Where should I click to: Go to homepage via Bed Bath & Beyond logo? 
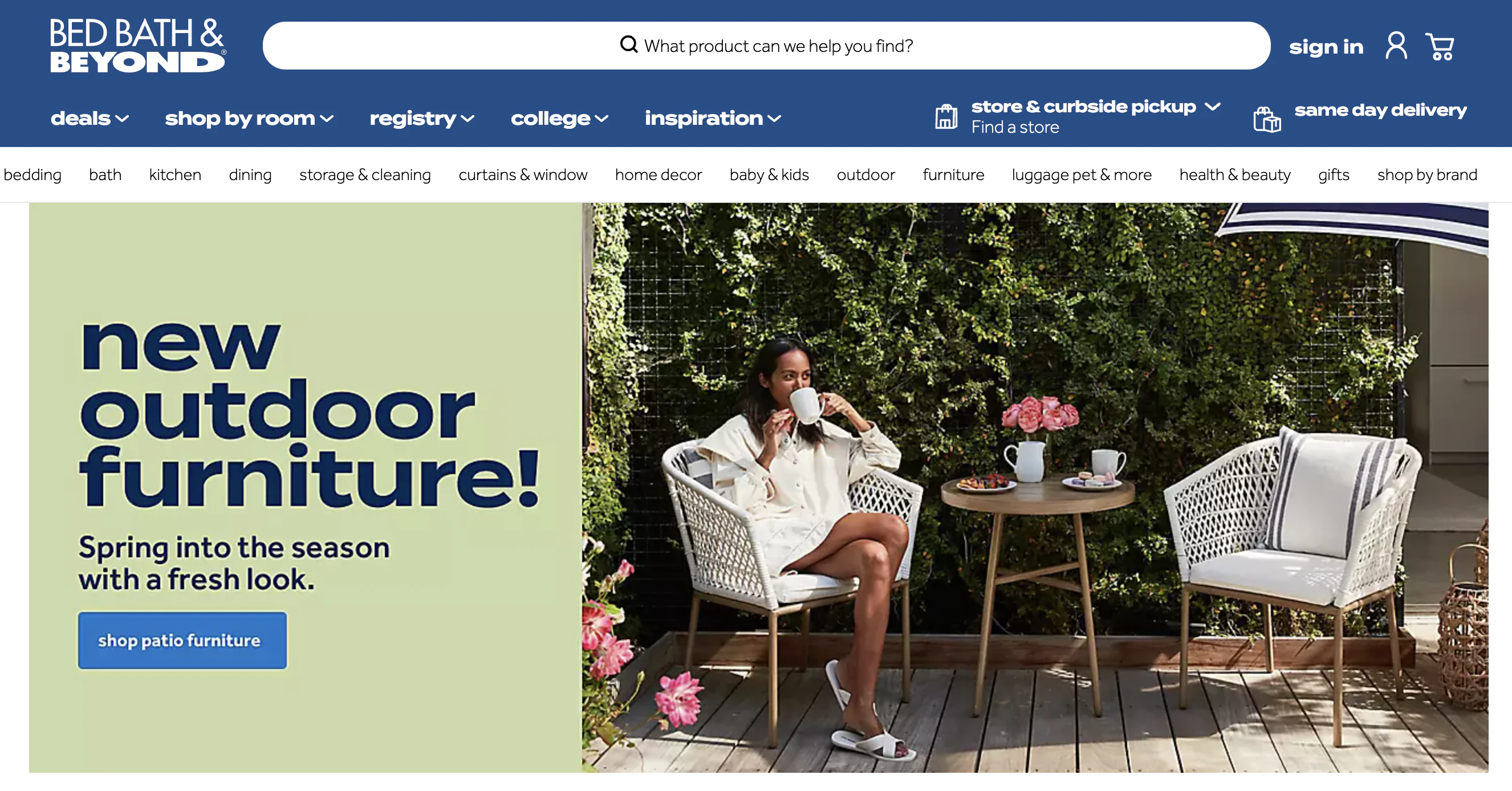(138, 45)
